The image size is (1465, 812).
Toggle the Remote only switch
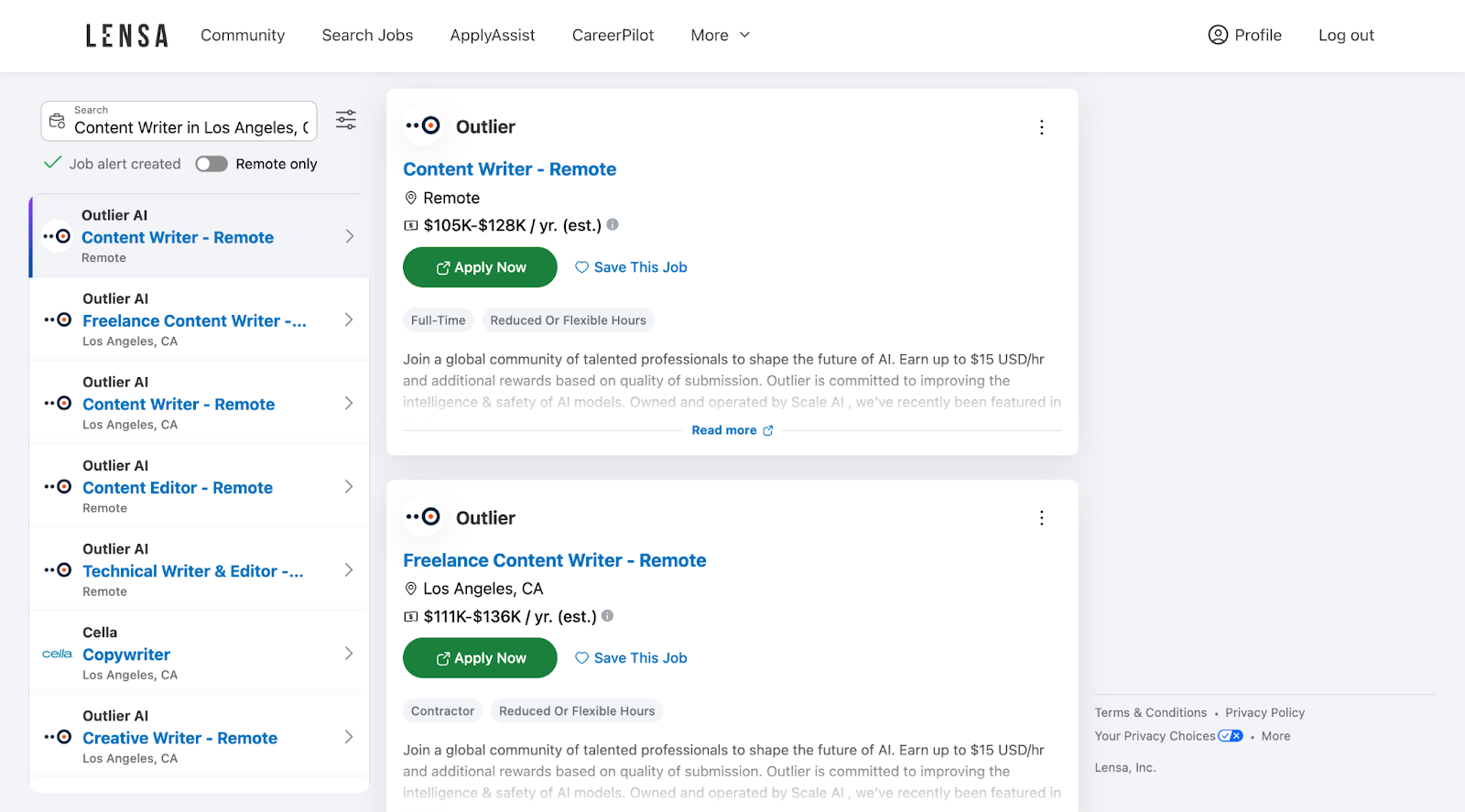pyautogui.click(x=212, y=164)
